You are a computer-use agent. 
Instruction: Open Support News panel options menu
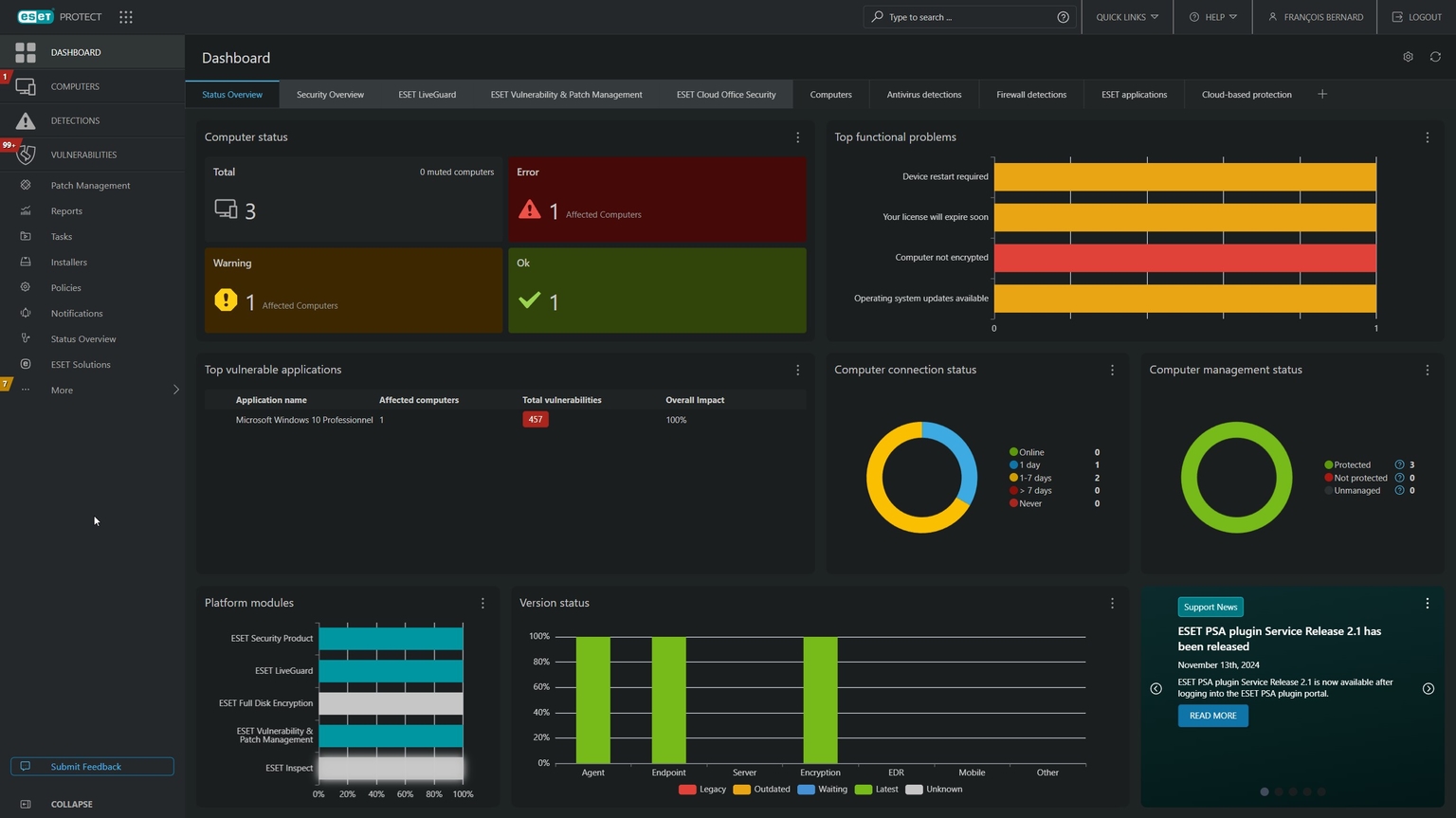coord(1428,604)
